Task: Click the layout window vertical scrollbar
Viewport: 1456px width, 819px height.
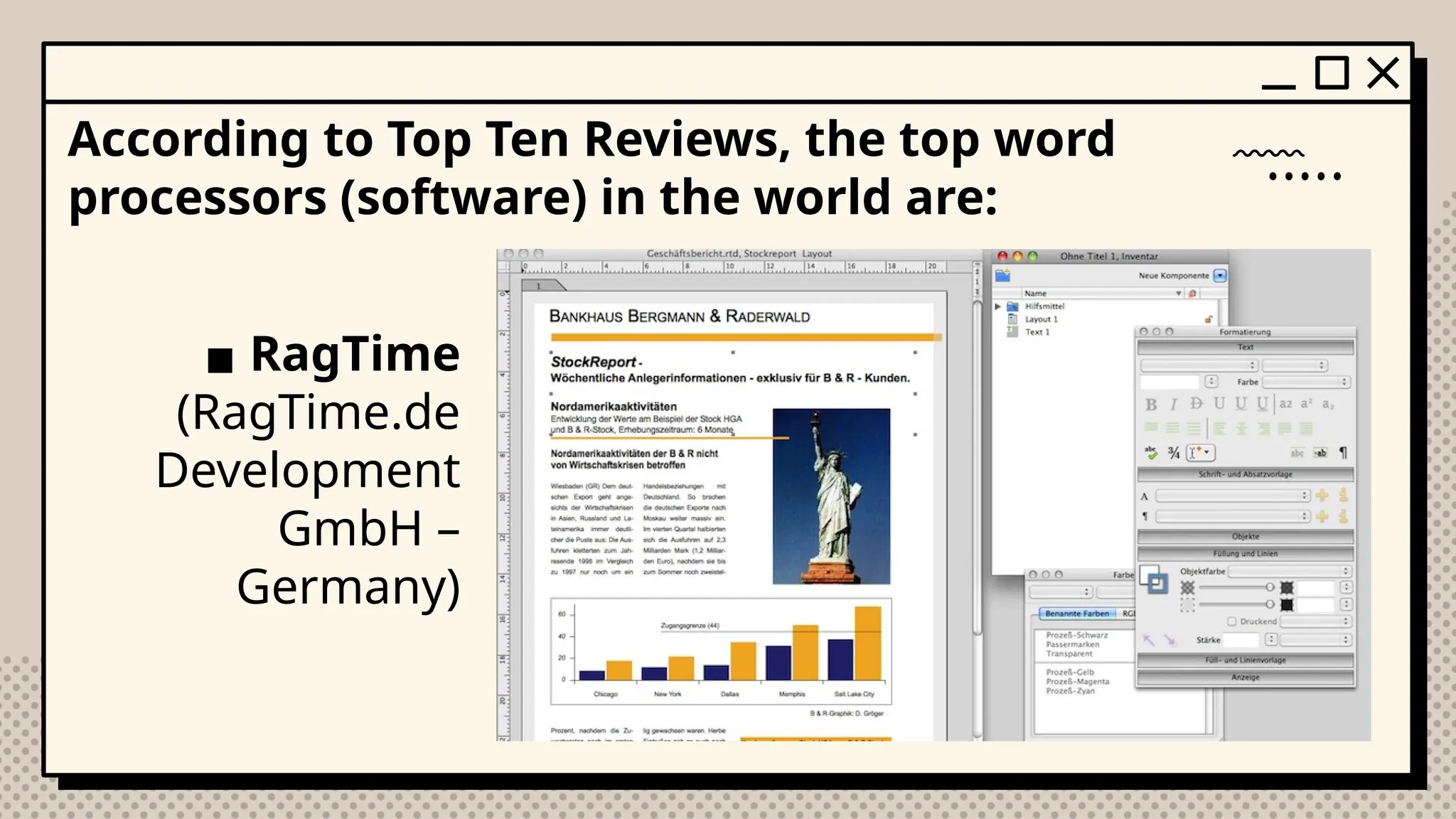Action: point(978,469)
